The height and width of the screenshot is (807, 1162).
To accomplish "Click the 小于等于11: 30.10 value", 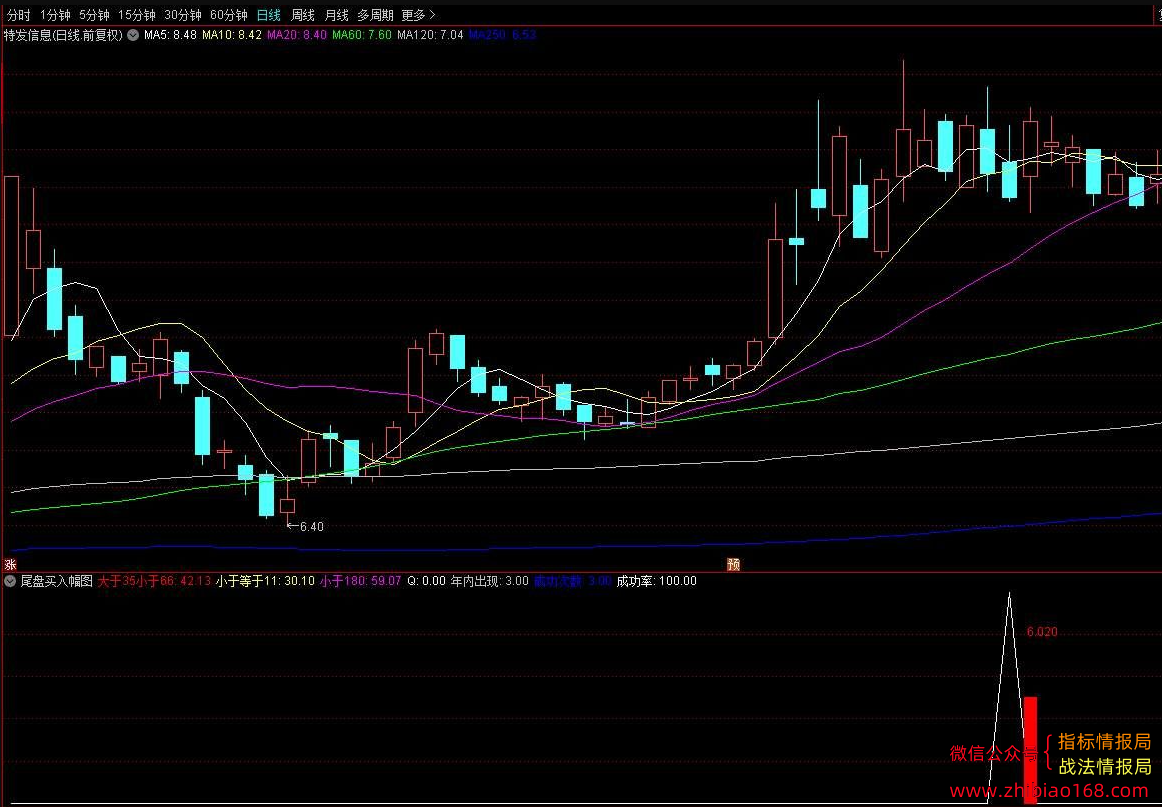I will [265, 581].
